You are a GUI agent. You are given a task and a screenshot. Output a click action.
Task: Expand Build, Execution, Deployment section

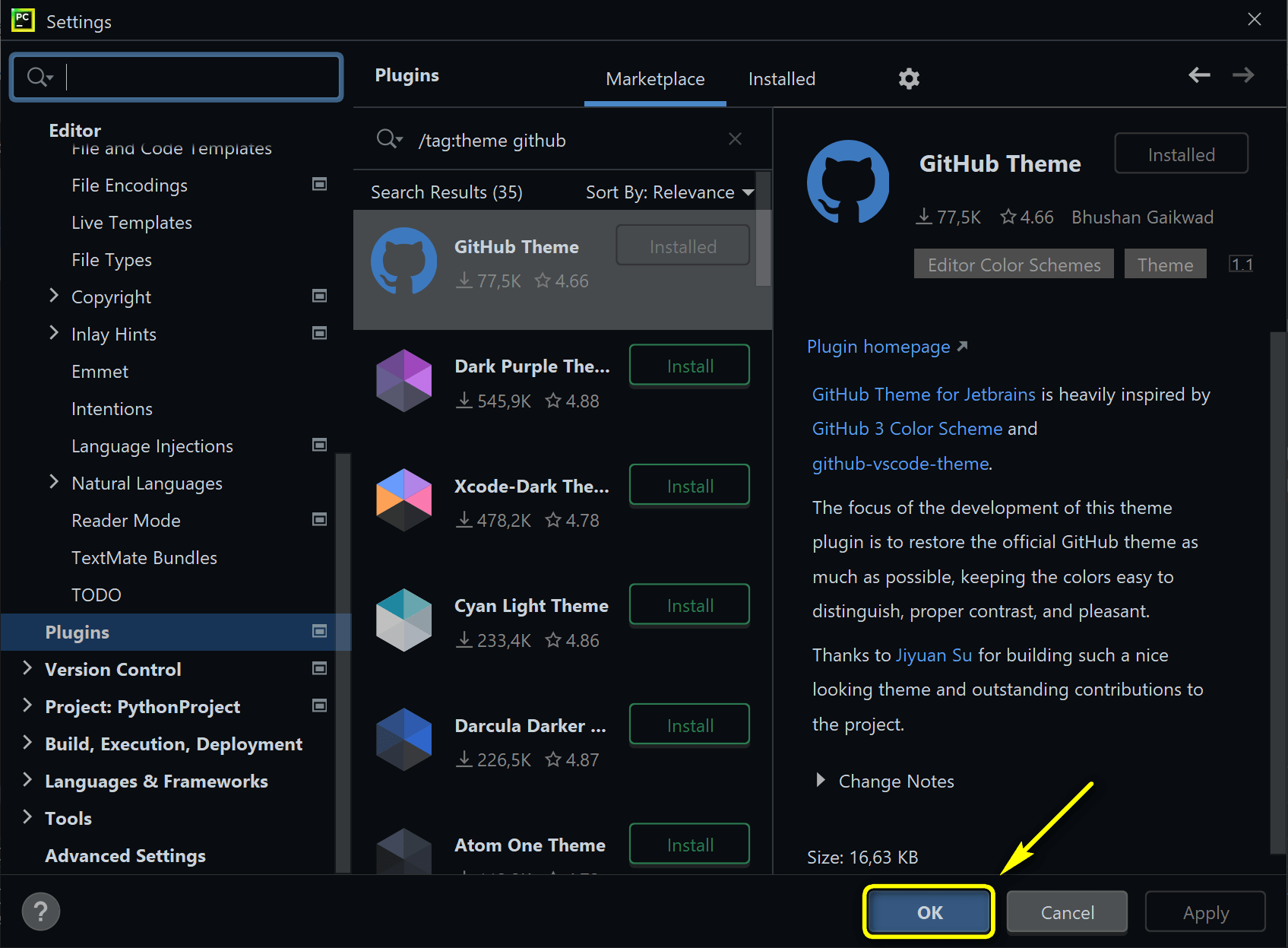[27, 742]
